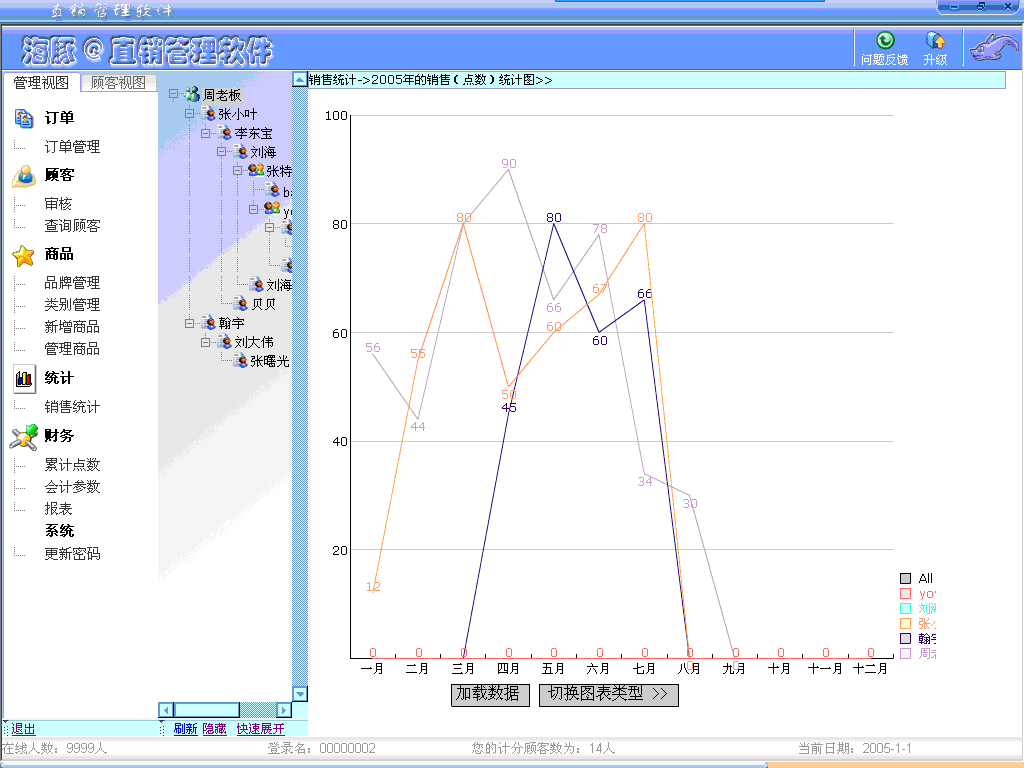The height and width of the screenshot is (768, 1024).
Task: Click the 统计 bar chart icon
Action: 24,379
